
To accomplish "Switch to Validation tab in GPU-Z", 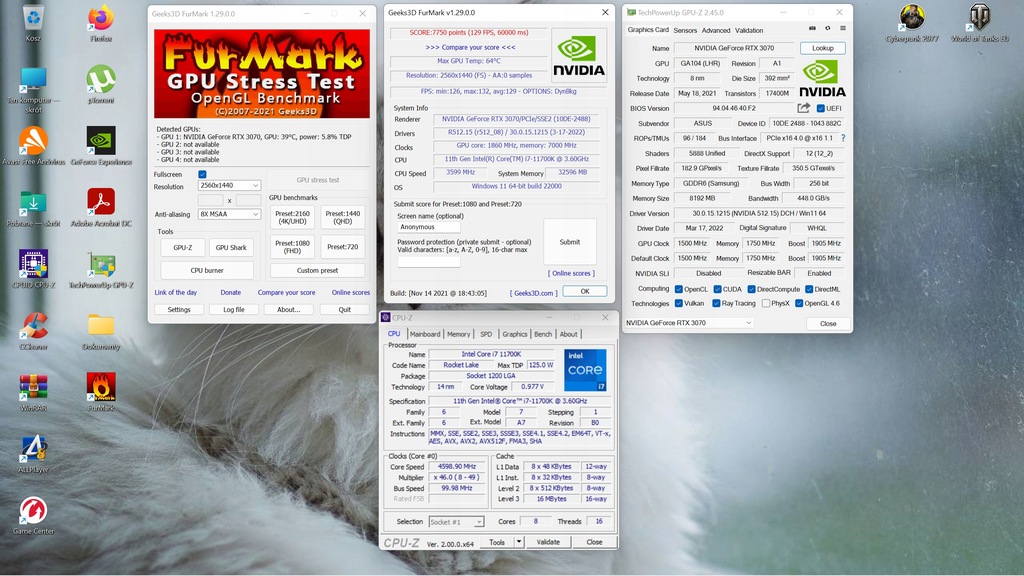I will click(748, 30).
